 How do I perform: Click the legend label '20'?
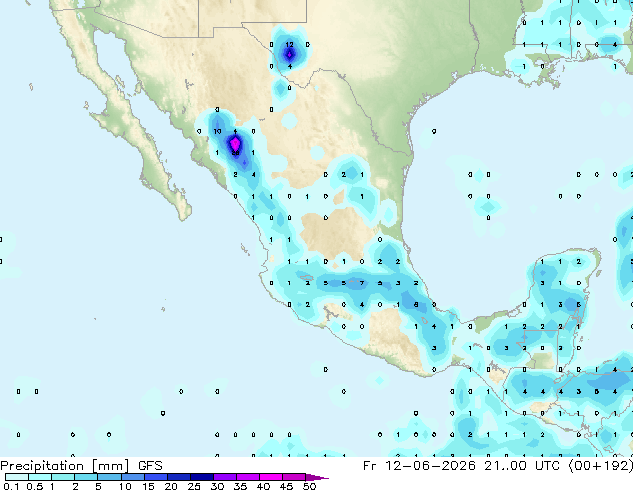[171, 486]
